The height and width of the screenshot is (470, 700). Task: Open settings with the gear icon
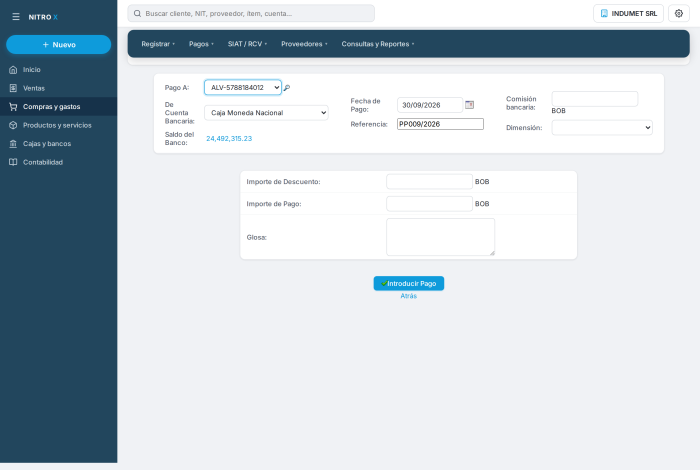679,13
